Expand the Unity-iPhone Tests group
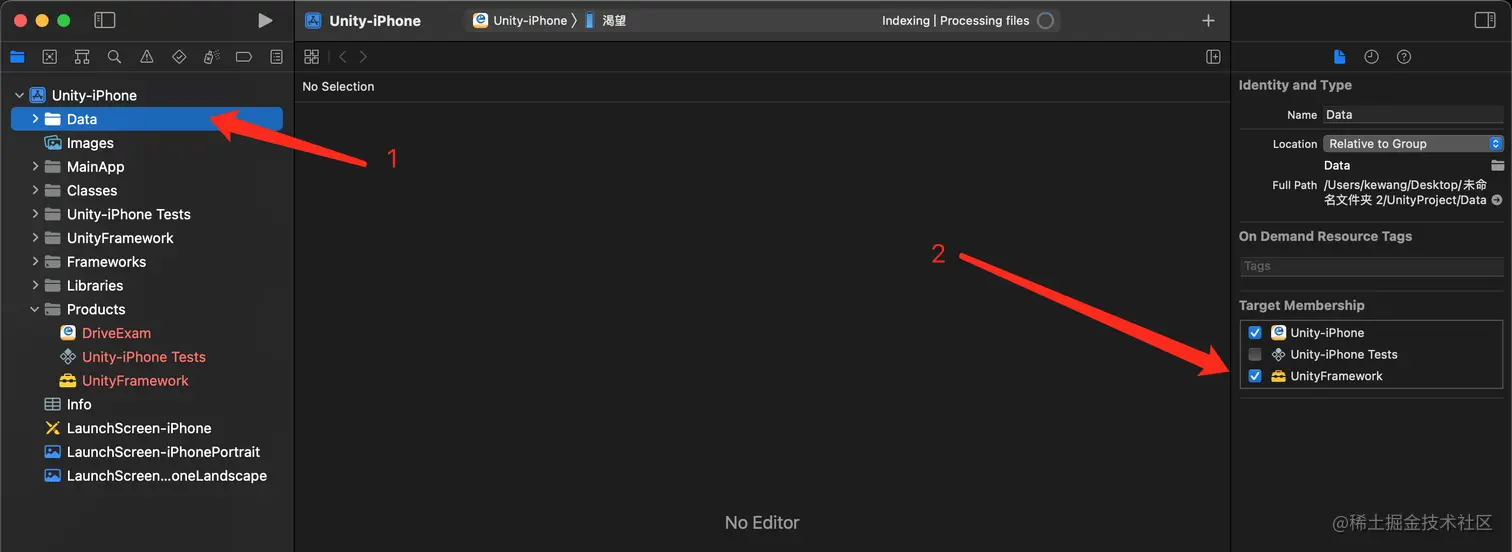Screen dimensions: 1512x552 35,214
